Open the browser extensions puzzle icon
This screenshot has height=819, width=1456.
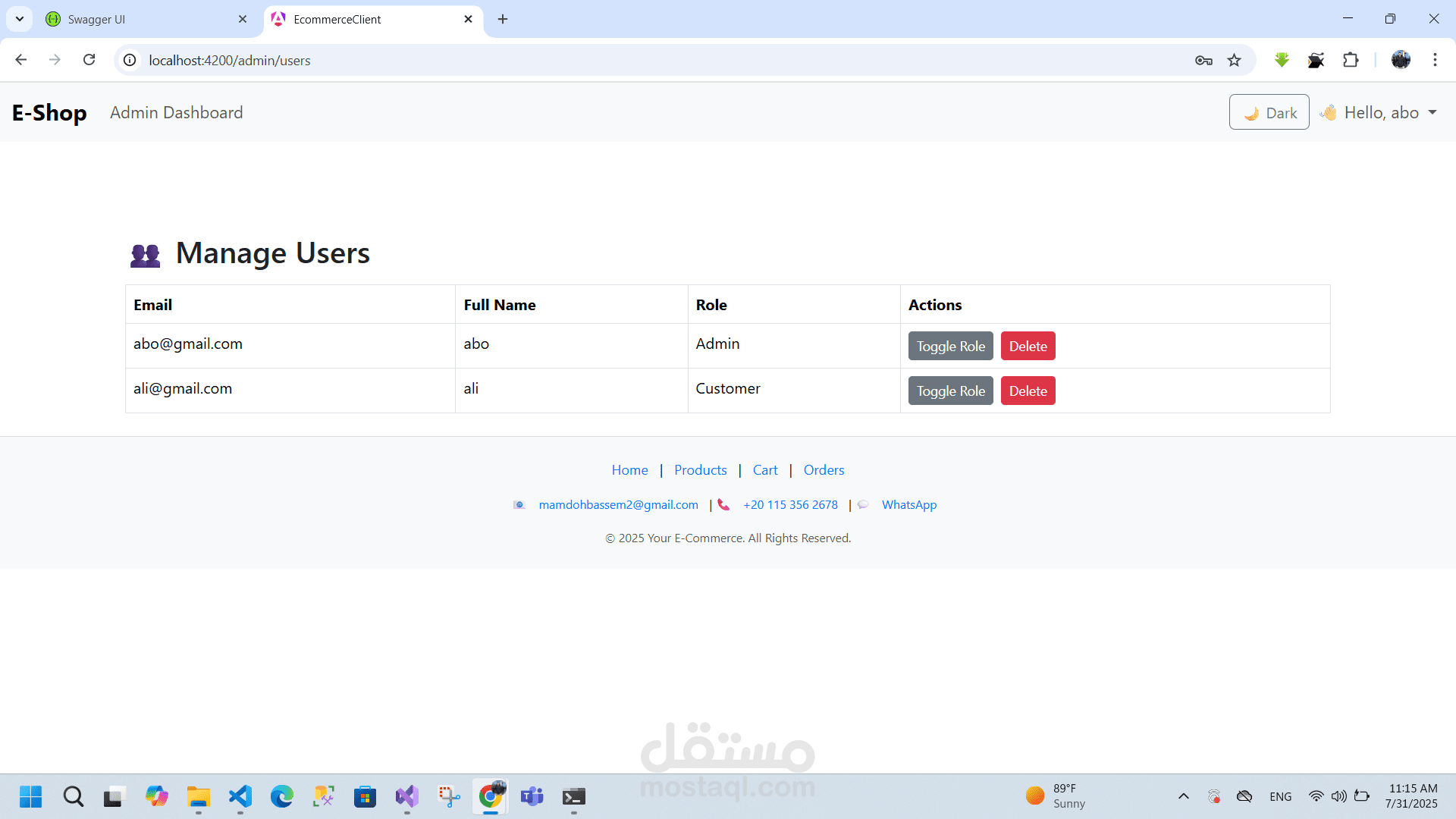1351,60
